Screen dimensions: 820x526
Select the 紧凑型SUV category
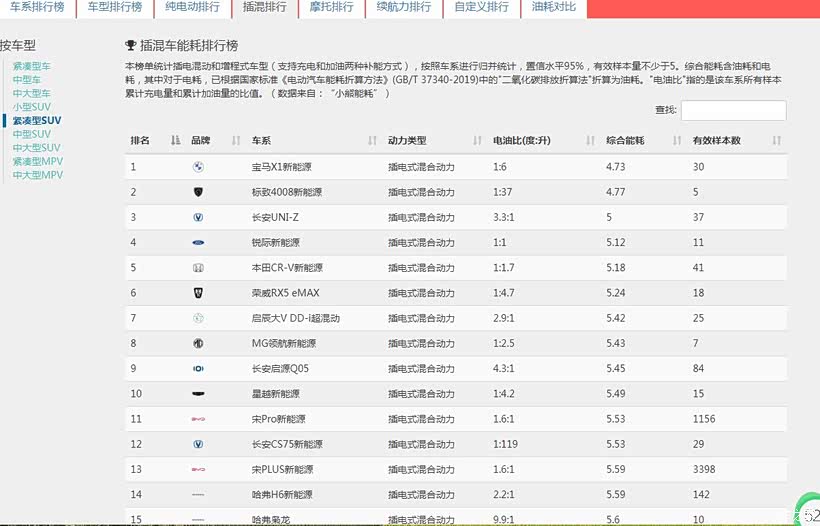click(37, 121)
